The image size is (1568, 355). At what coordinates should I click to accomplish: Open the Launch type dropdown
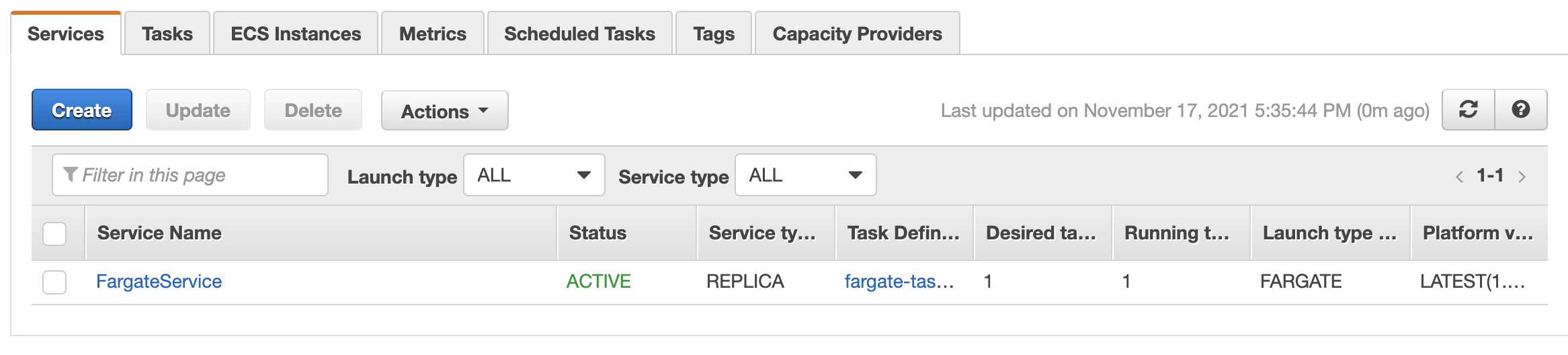tap(534, 175)
